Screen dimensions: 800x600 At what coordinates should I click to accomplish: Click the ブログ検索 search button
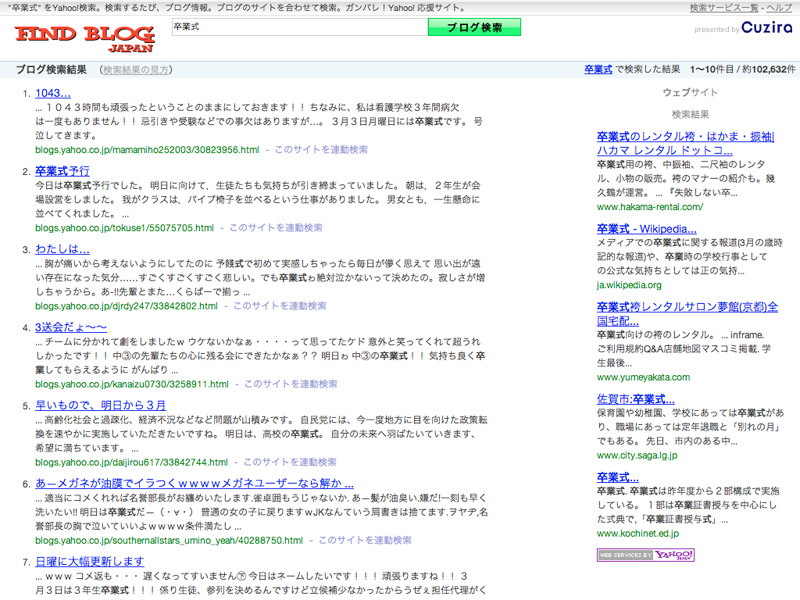point(474,27)
